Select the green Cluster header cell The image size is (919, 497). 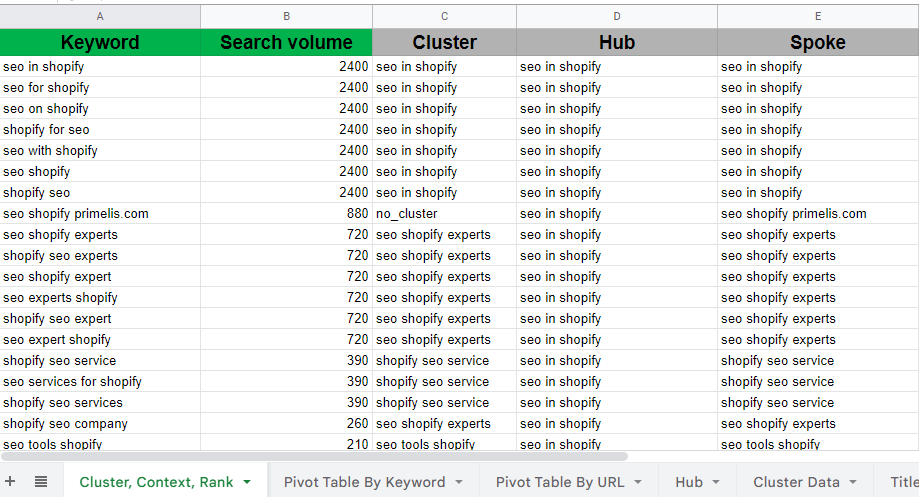444,42
